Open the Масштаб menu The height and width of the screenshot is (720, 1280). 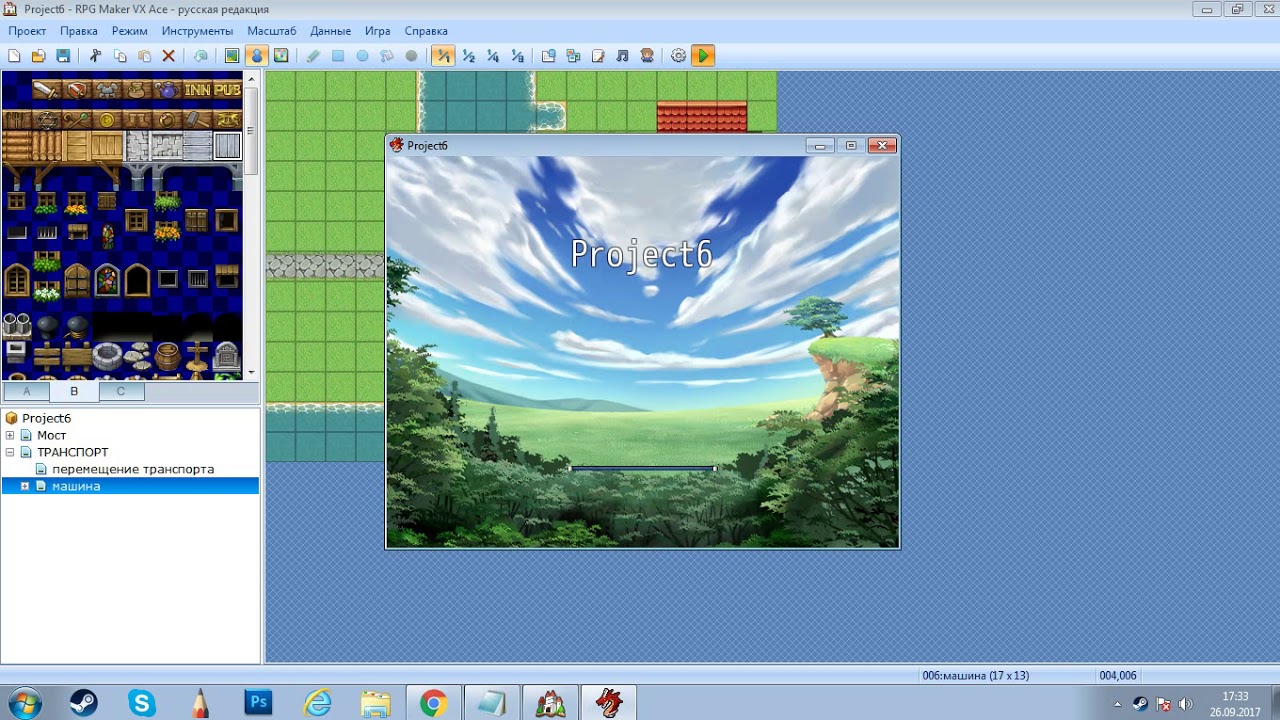pos(272,31)
